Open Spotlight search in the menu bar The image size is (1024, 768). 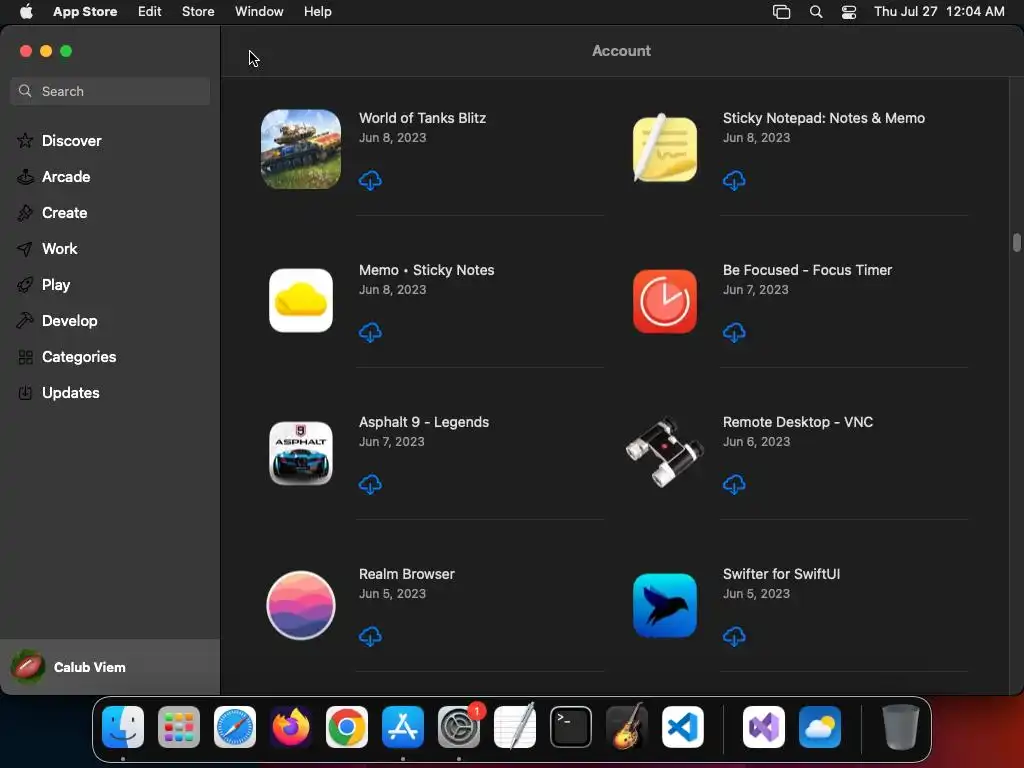(x=816, y=12)
